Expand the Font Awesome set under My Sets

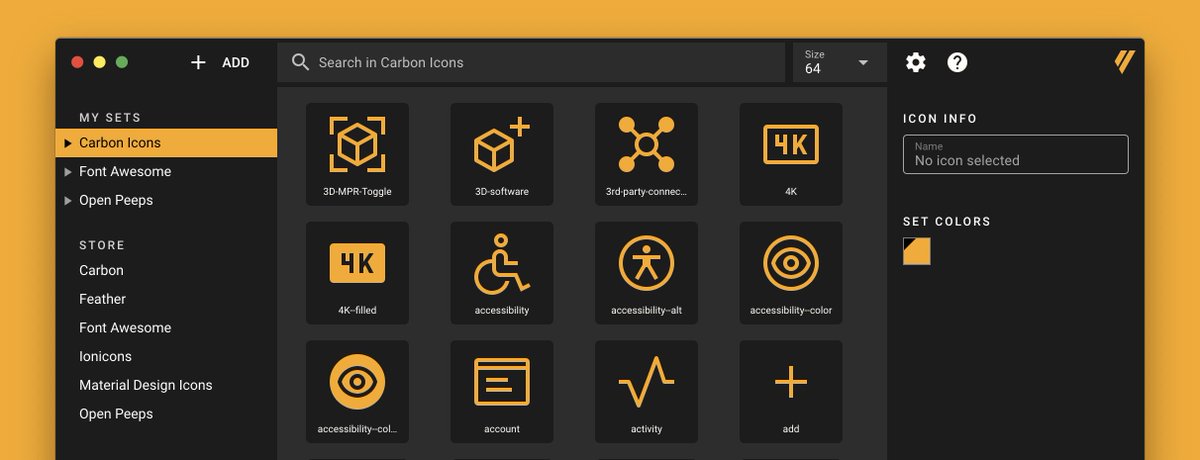pyautogui.click(x=68, y=172)
